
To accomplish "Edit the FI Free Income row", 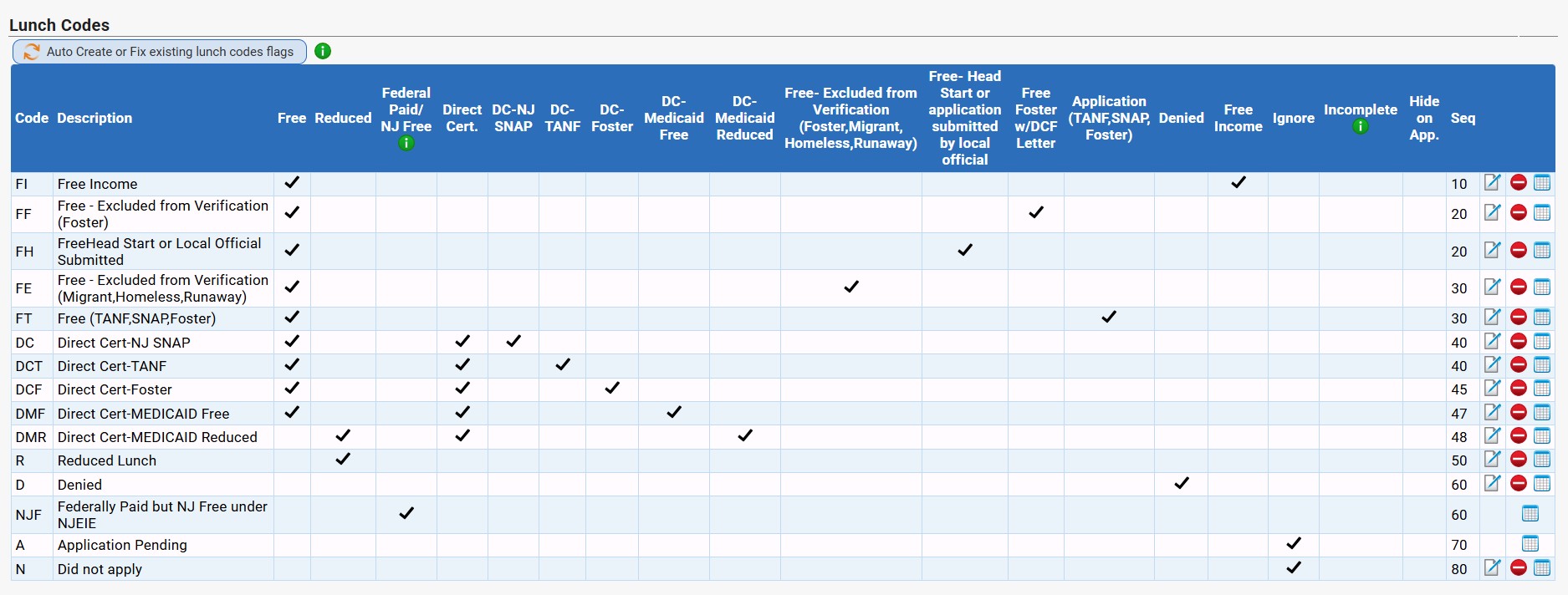I will 1492,183.
